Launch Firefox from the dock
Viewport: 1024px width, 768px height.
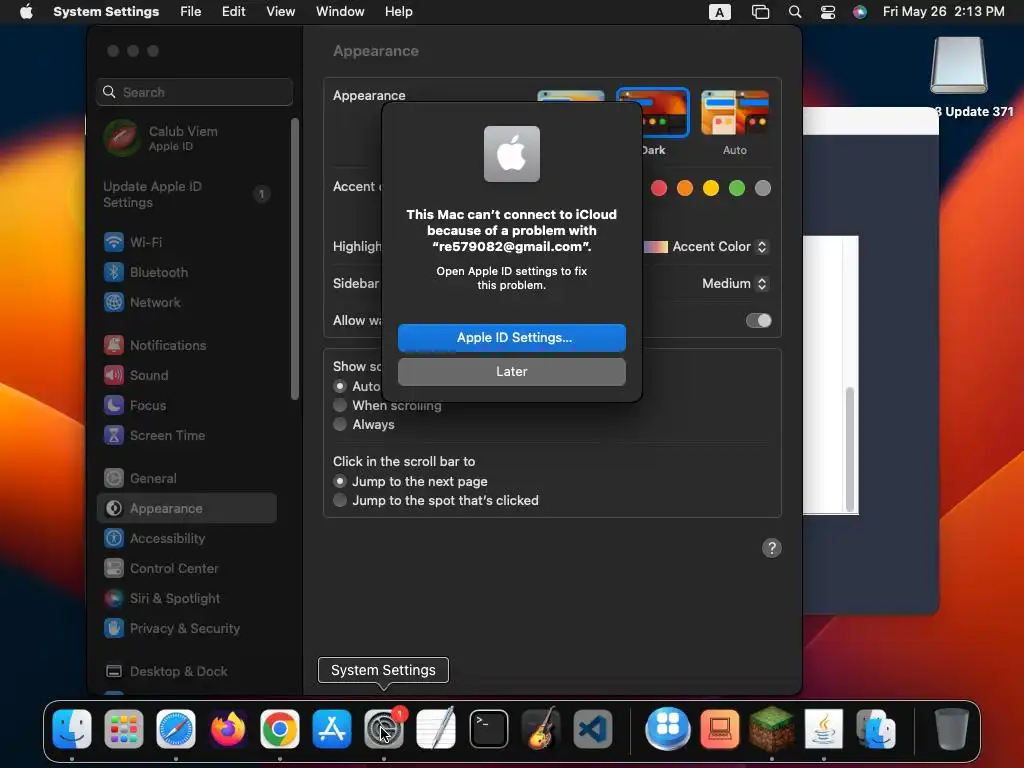coord(228,728)
